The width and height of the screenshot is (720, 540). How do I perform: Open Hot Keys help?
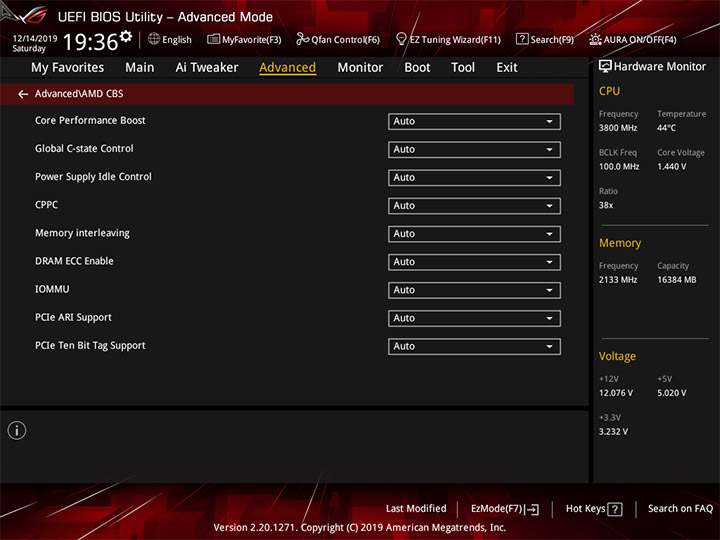(x=594, y=509)
